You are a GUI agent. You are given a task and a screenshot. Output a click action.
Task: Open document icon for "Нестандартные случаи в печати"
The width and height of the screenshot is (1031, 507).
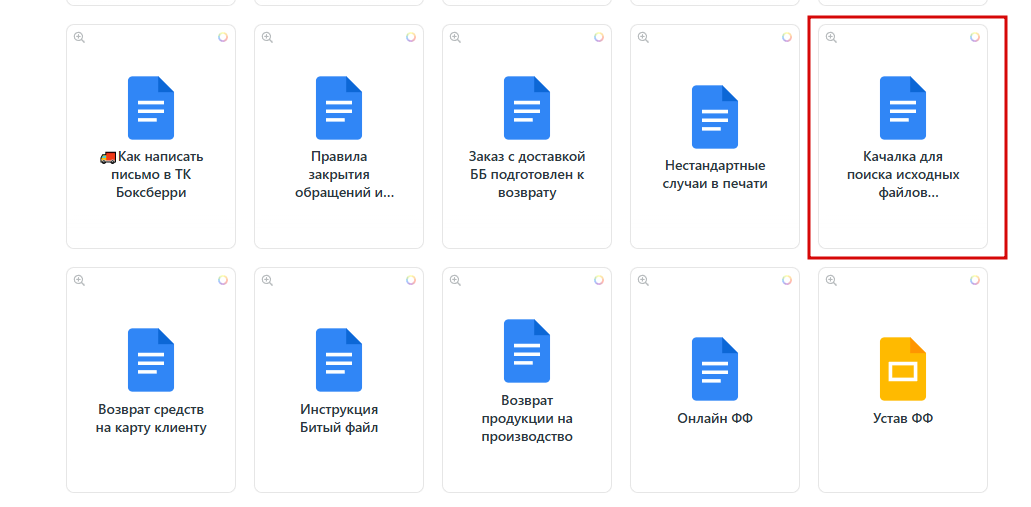715,116
